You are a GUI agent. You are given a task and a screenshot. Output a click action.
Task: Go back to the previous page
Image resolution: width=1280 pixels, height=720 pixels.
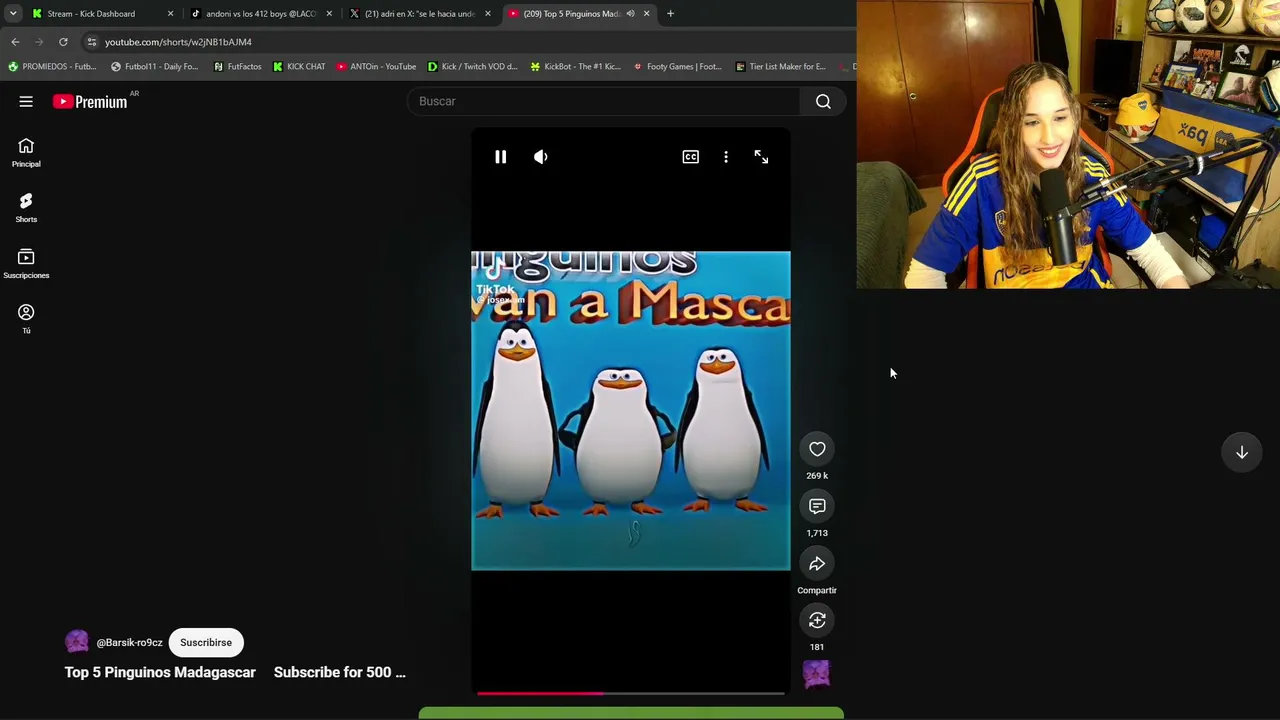coord(15,42)
